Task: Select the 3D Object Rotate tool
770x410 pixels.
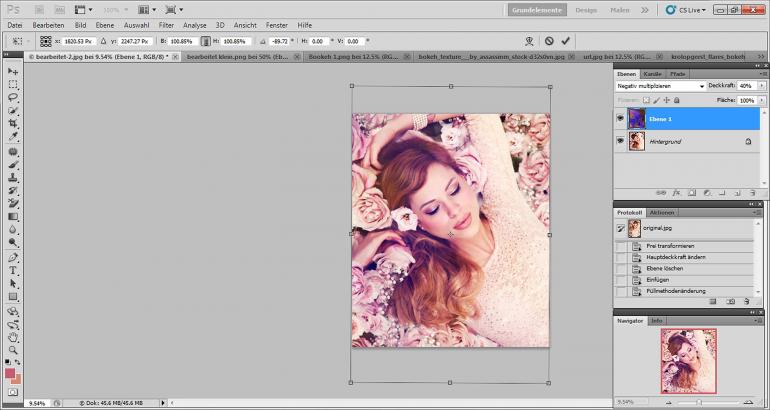Action: (13, 311)
